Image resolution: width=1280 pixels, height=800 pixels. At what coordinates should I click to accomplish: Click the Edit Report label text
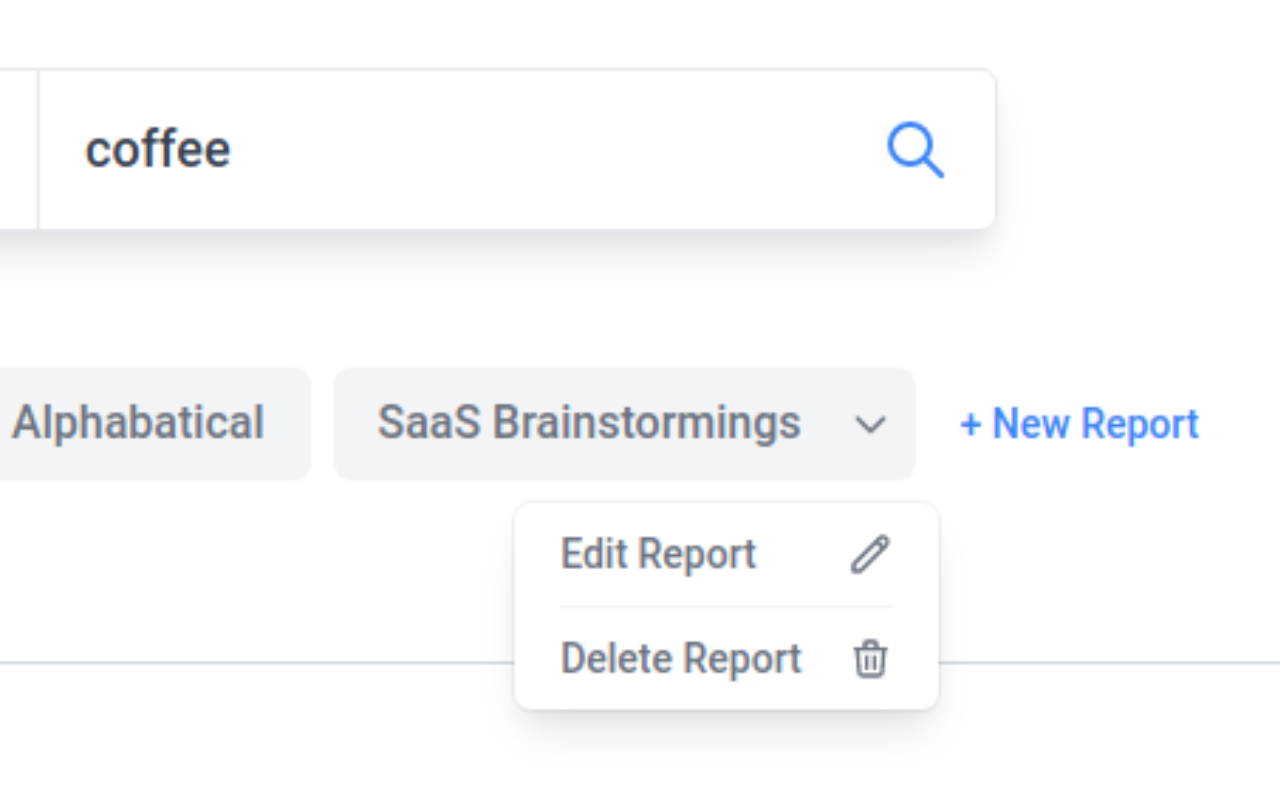click(658, 554)
